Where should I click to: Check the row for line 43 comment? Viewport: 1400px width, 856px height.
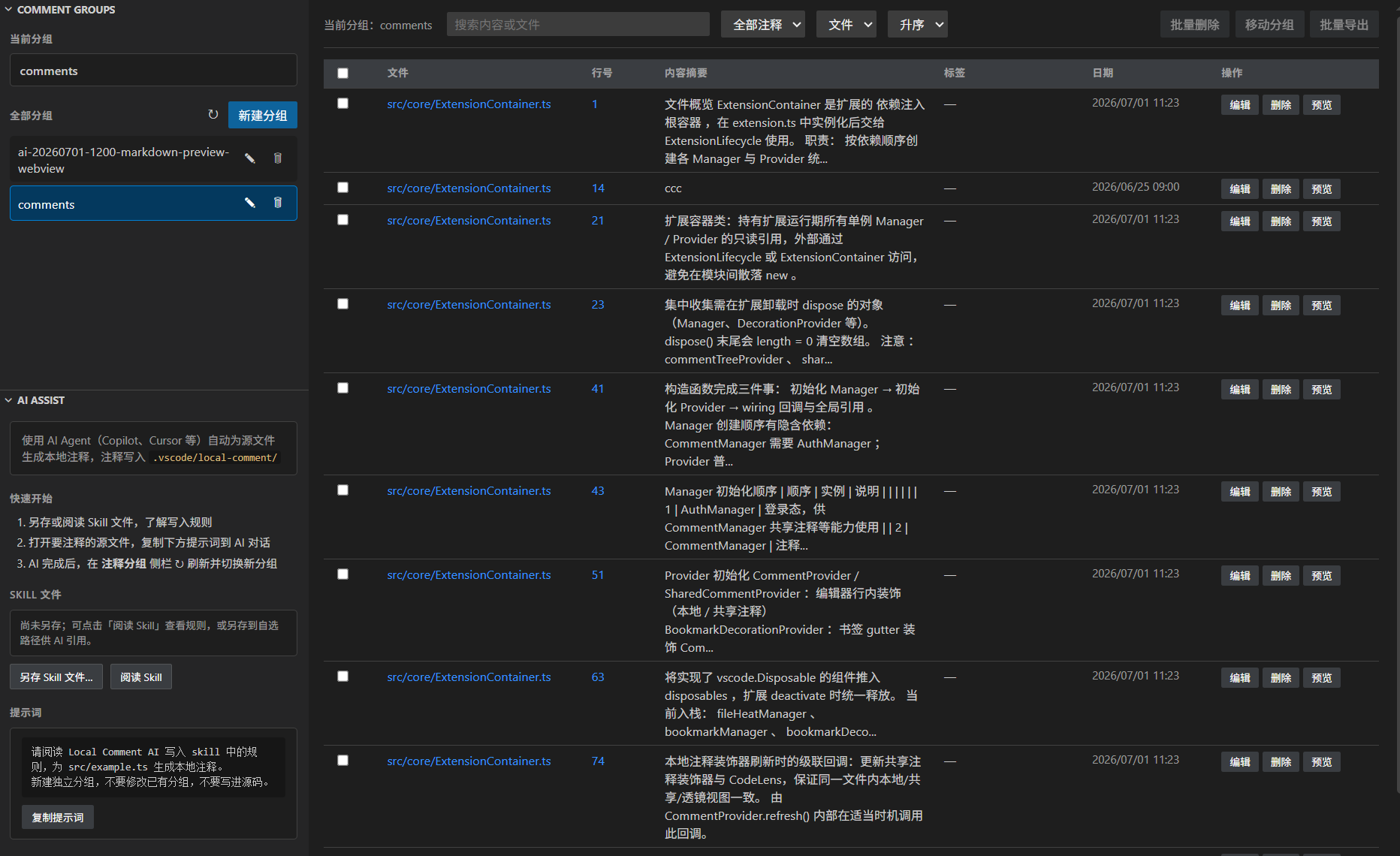pos(342,490)
